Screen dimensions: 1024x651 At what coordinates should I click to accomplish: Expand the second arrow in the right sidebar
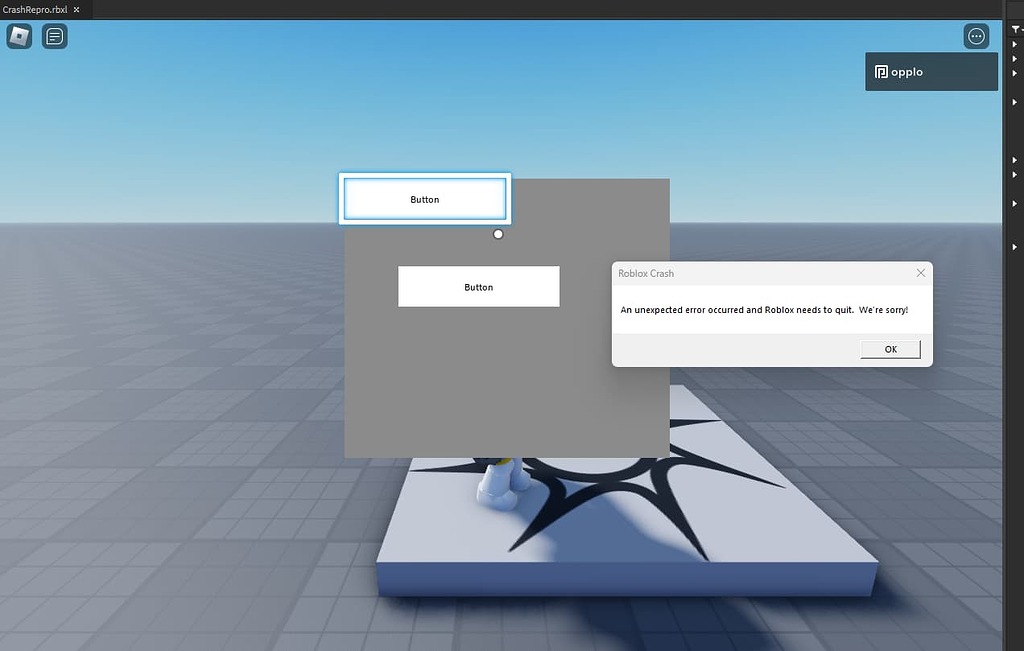(x=1013, y=59)
